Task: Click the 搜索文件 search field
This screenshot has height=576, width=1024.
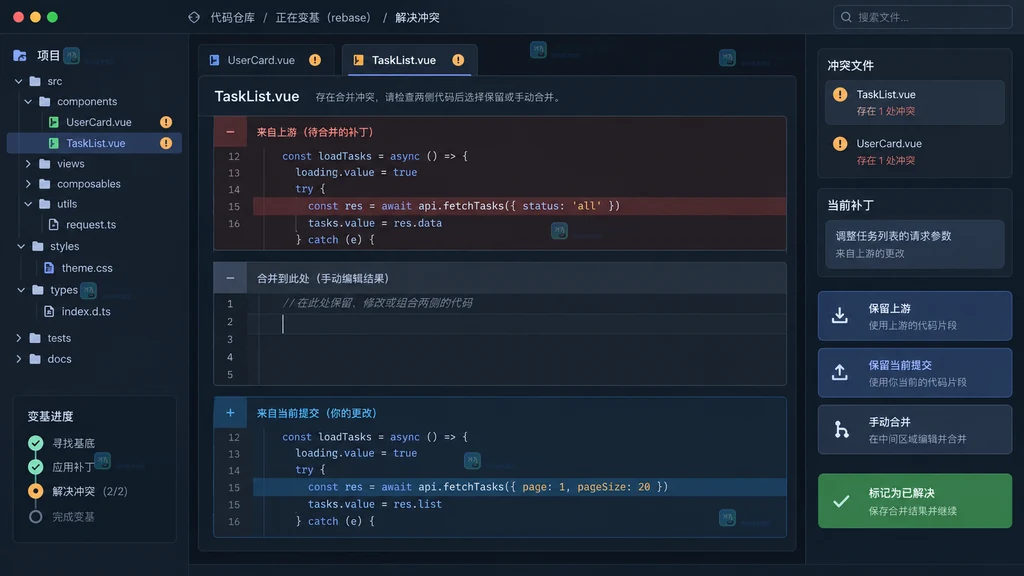Action: [922, 17]
